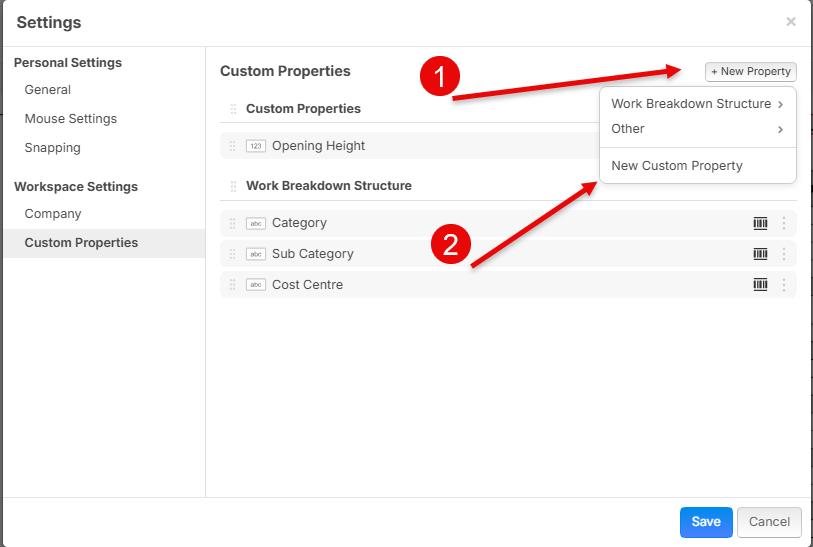
Task: Open the General settings tab
Action: point(48,90)
